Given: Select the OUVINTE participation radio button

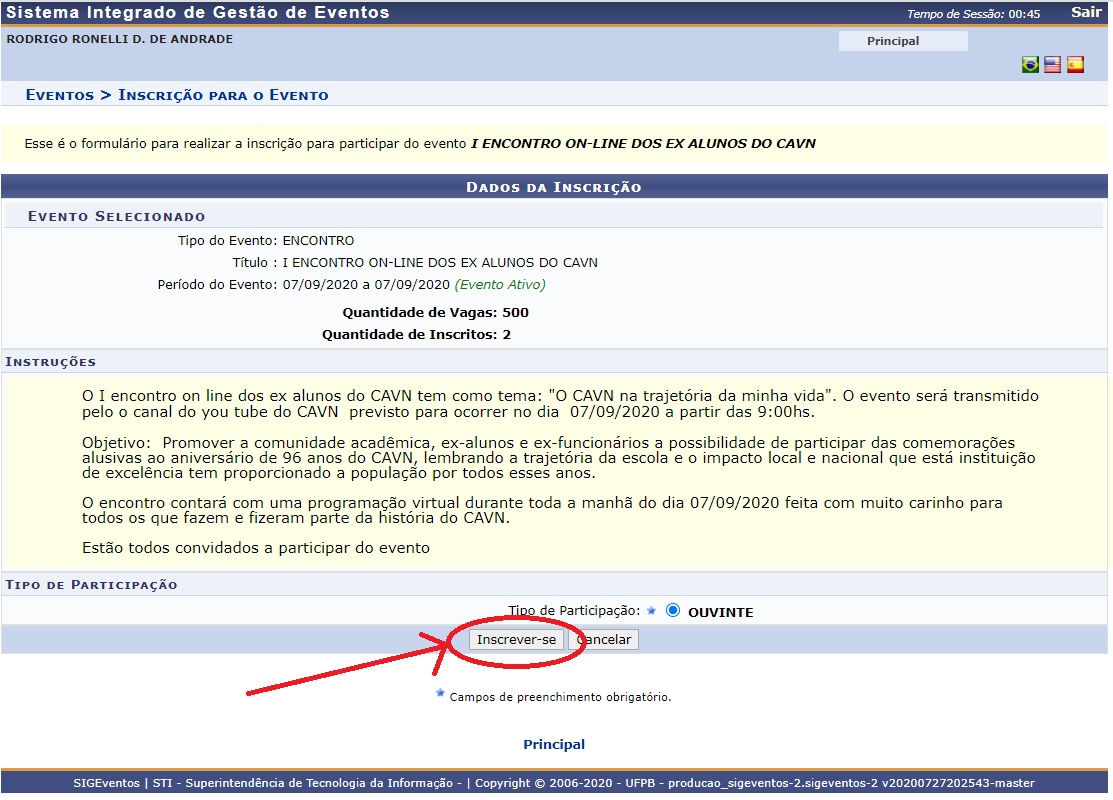Looking at the screenshot, I should (673, 611).
